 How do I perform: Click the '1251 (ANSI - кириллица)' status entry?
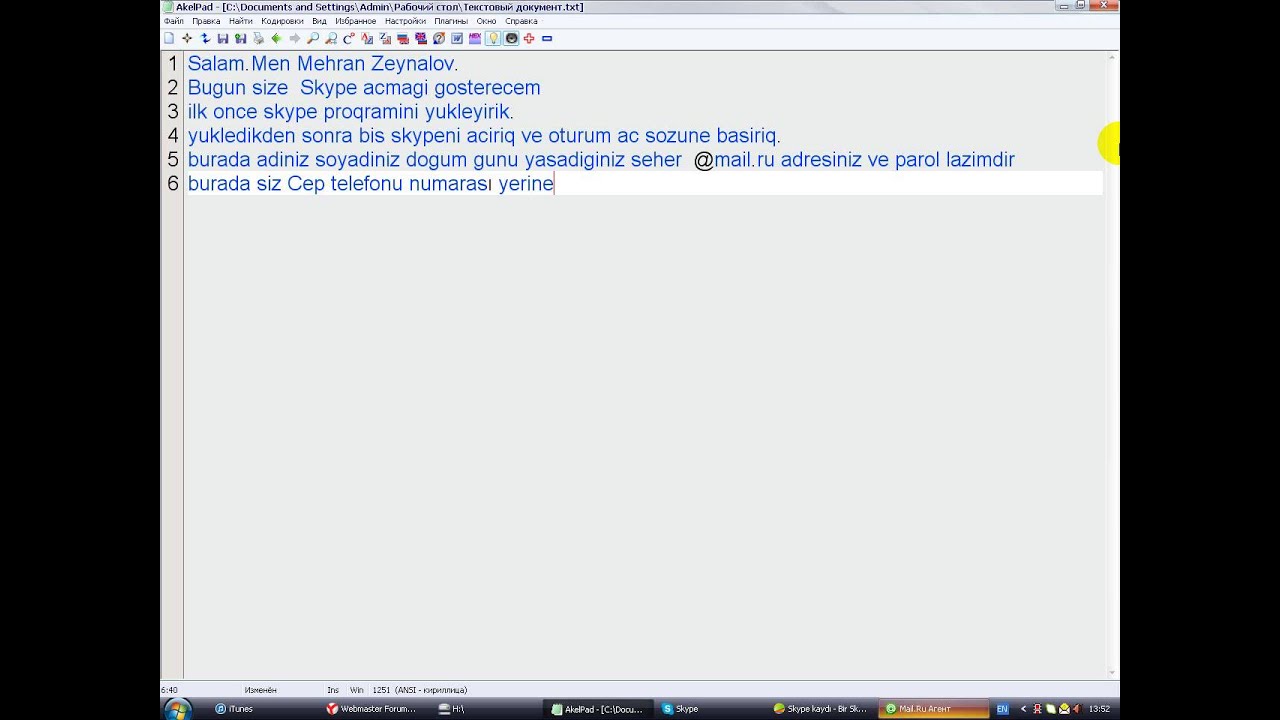[420, 690]
